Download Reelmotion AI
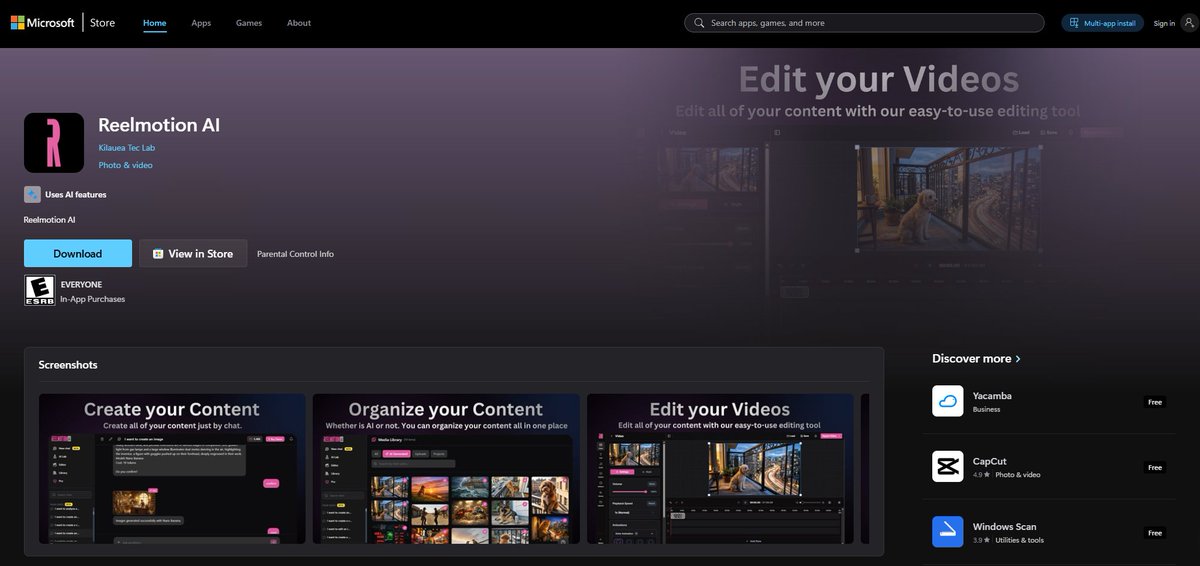 tap(78, 253)
